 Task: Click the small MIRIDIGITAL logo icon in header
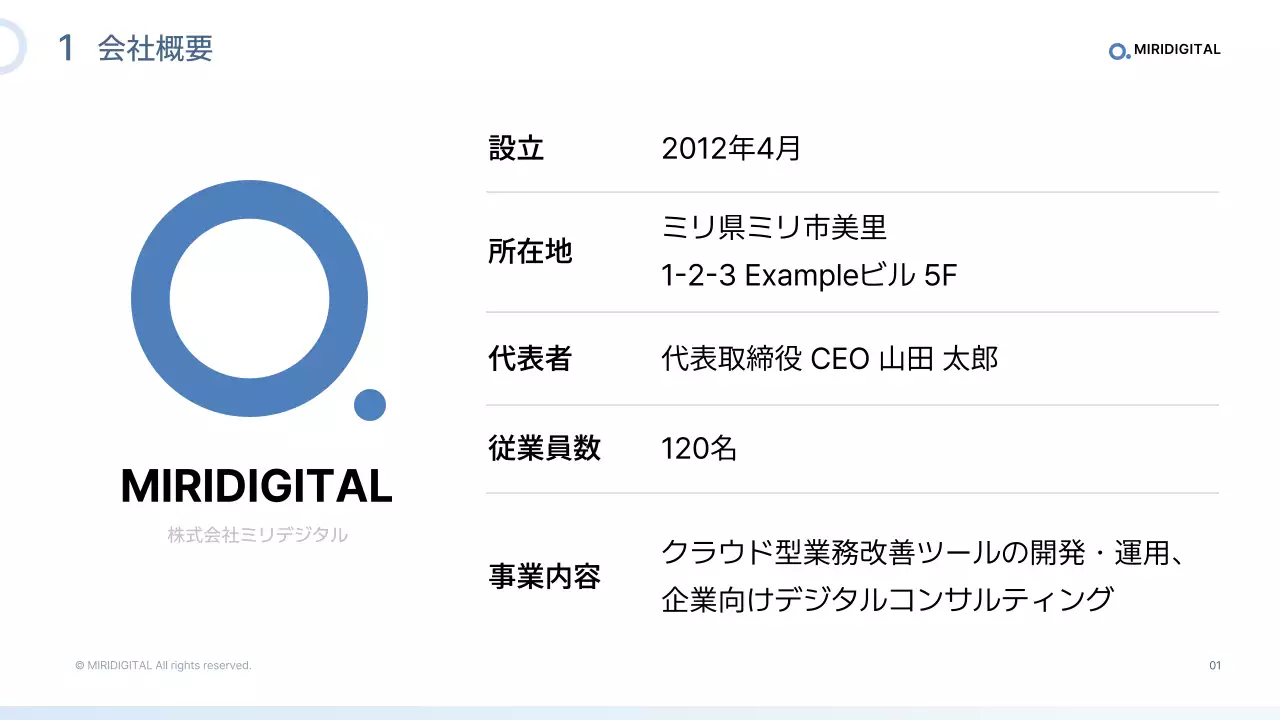(1119, 51)
